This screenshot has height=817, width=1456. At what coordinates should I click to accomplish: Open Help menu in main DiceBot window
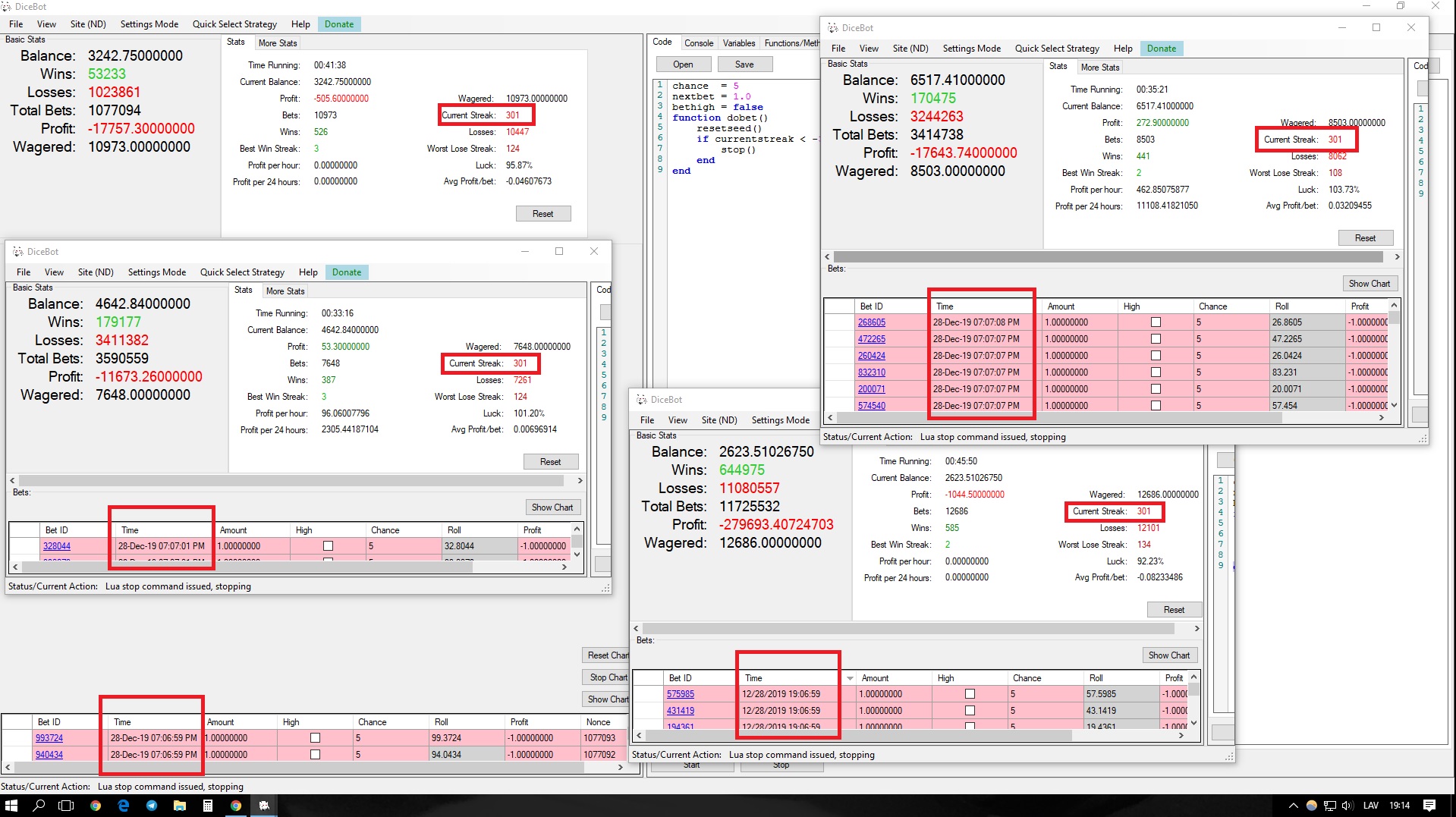(x=300, y=24)
